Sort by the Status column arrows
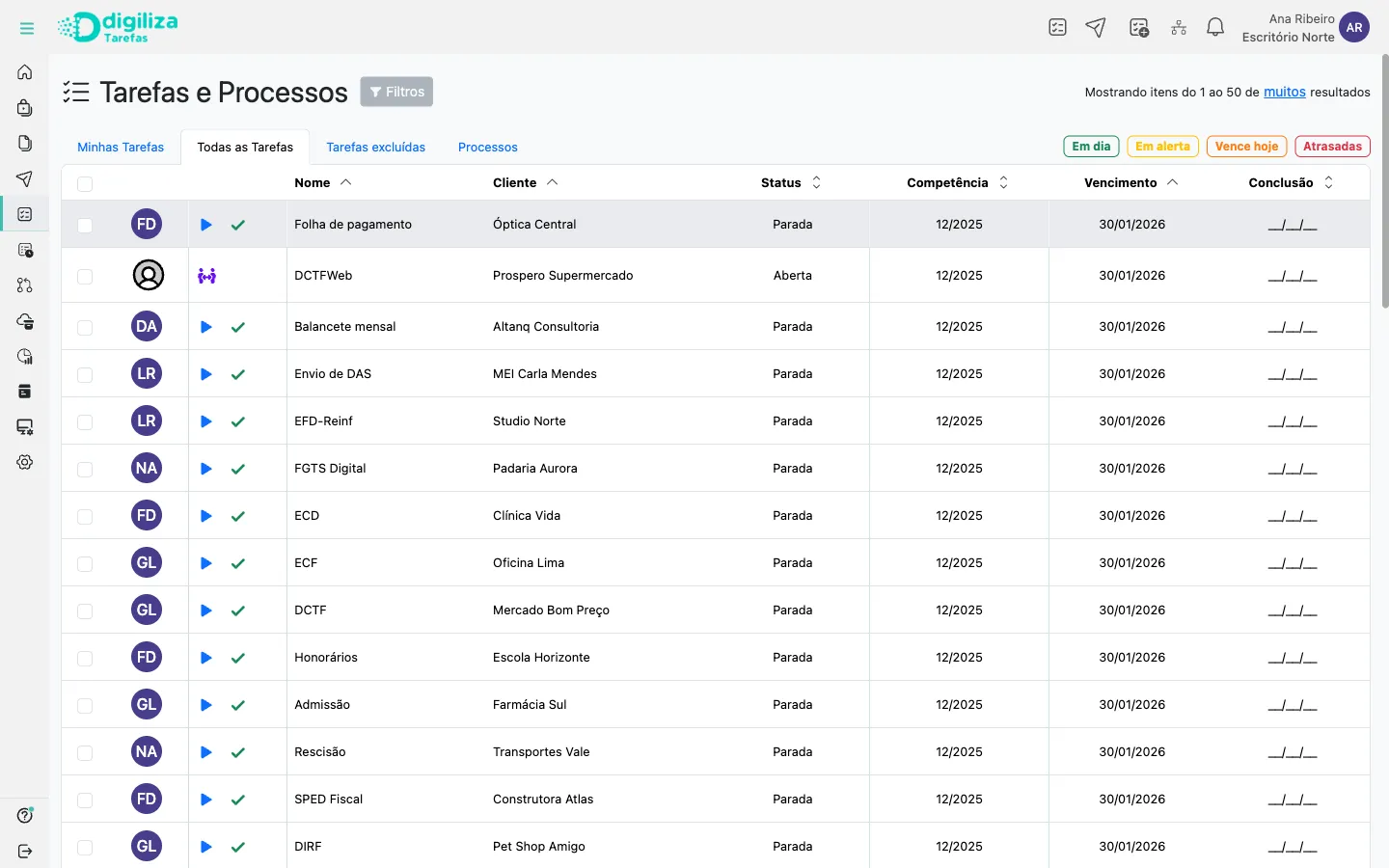The height and width of the screenshot is (868, 1389). 816,182
